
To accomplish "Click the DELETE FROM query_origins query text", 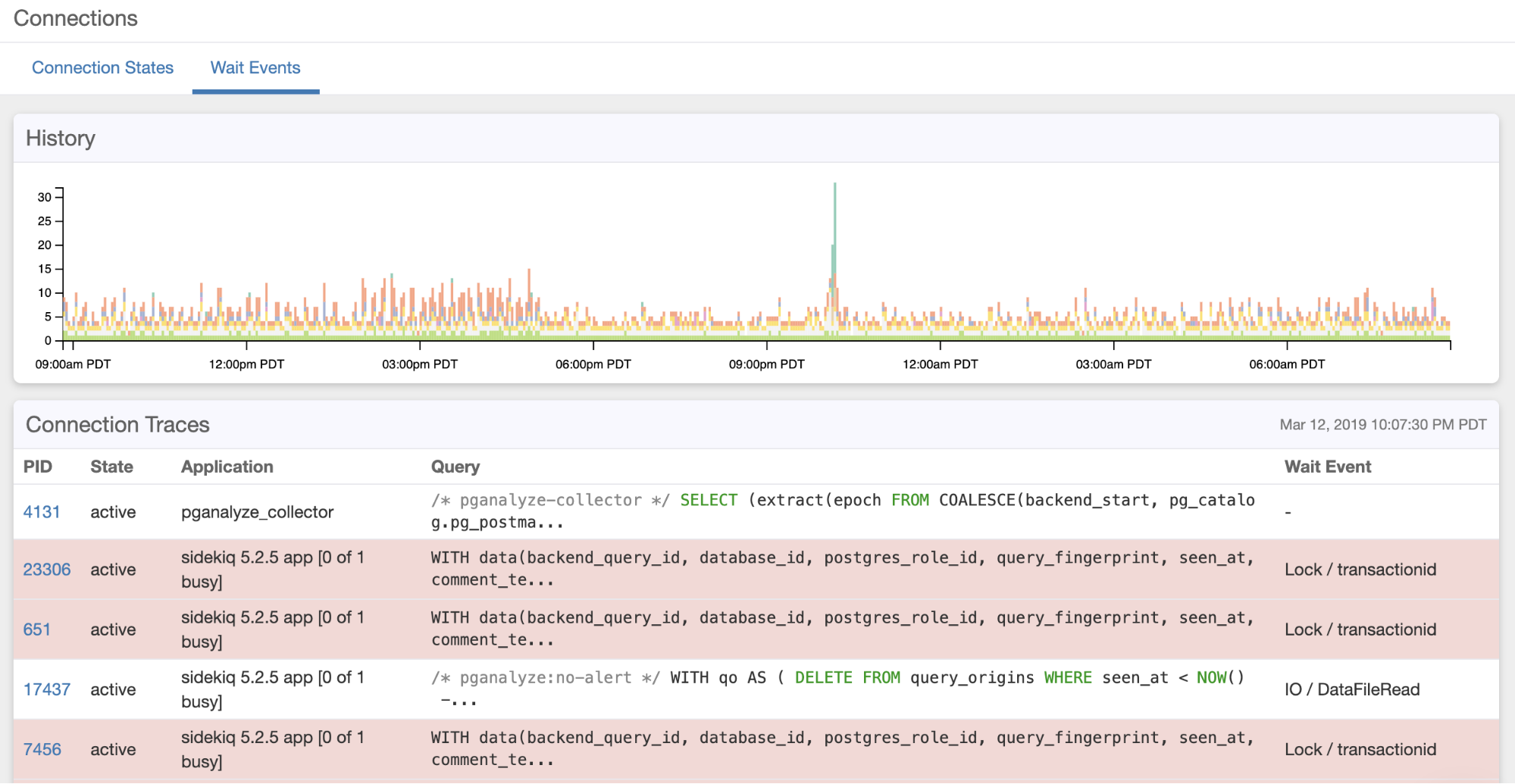I will 837,689.
